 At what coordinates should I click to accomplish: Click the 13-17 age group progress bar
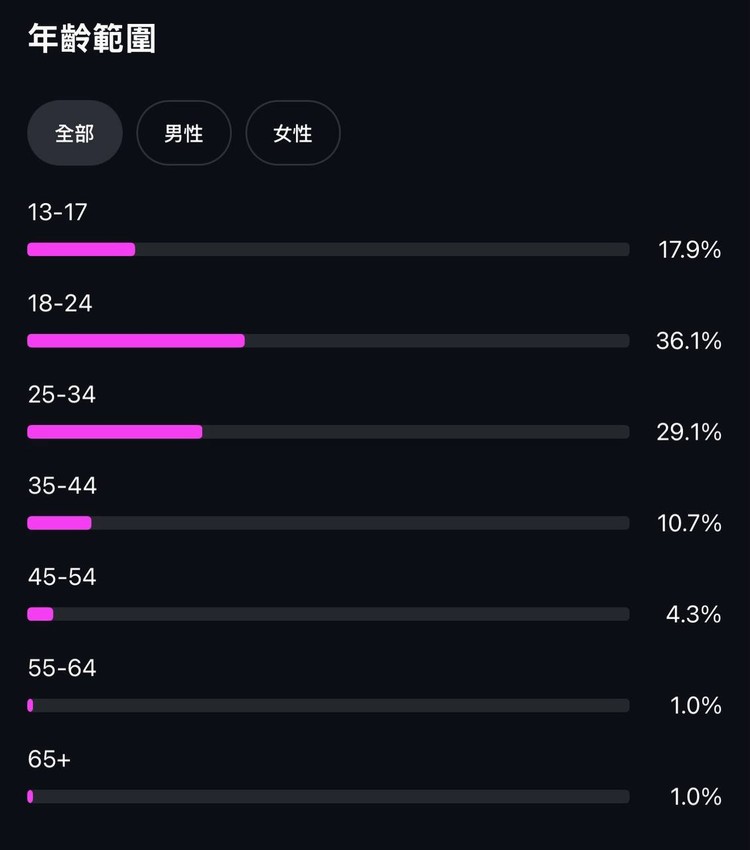(x=328, y=249)
